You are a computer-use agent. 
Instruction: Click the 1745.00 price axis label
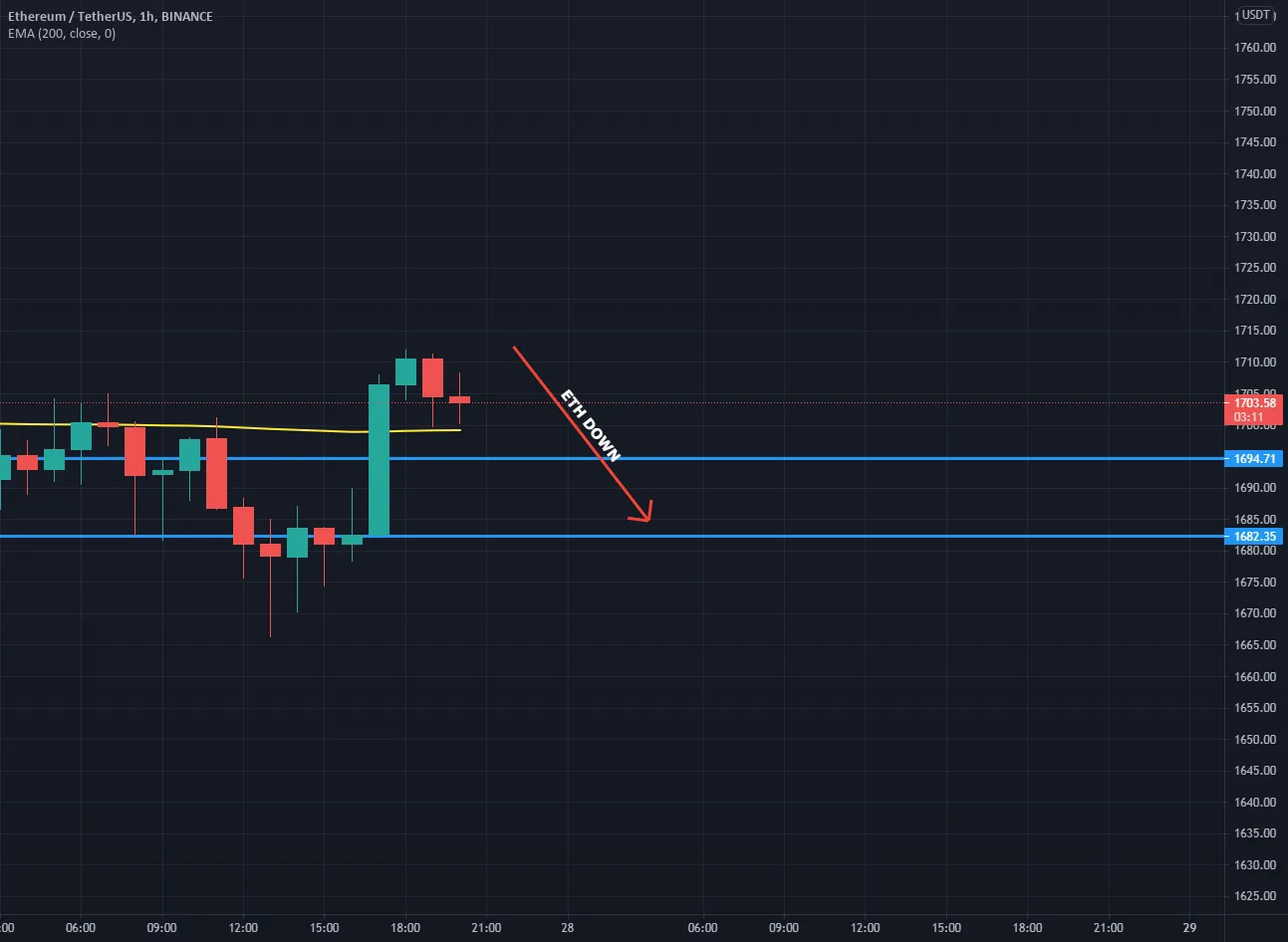tap(1254, 142)
